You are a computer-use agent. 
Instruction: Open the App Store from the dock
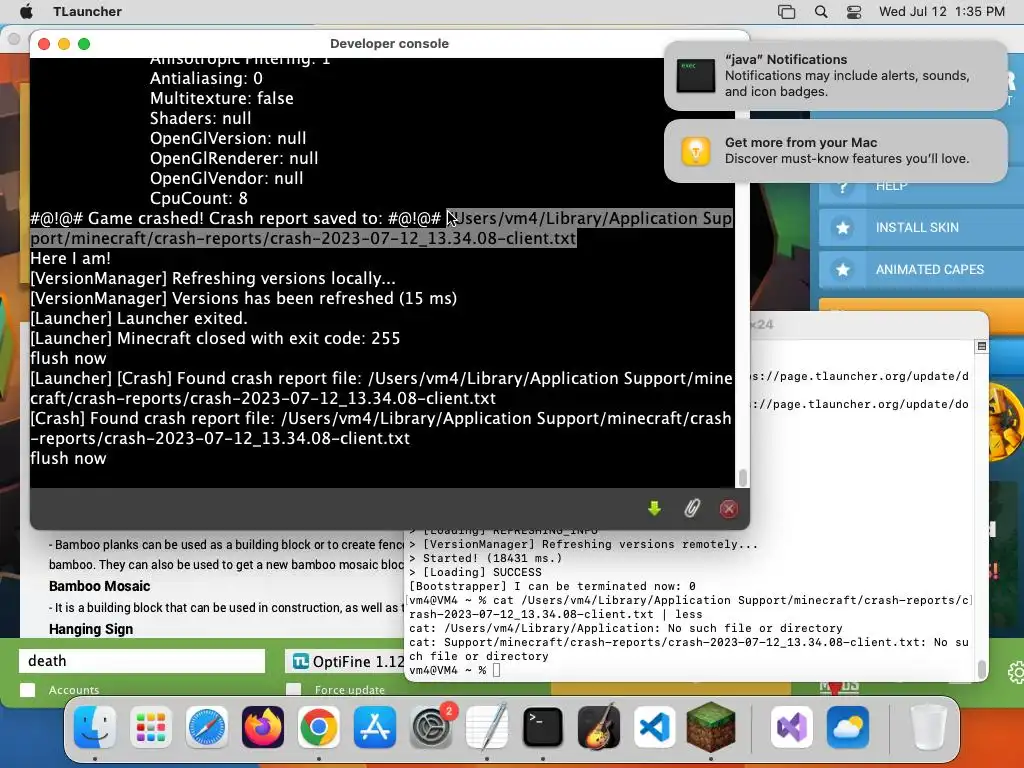click(375, 726)
